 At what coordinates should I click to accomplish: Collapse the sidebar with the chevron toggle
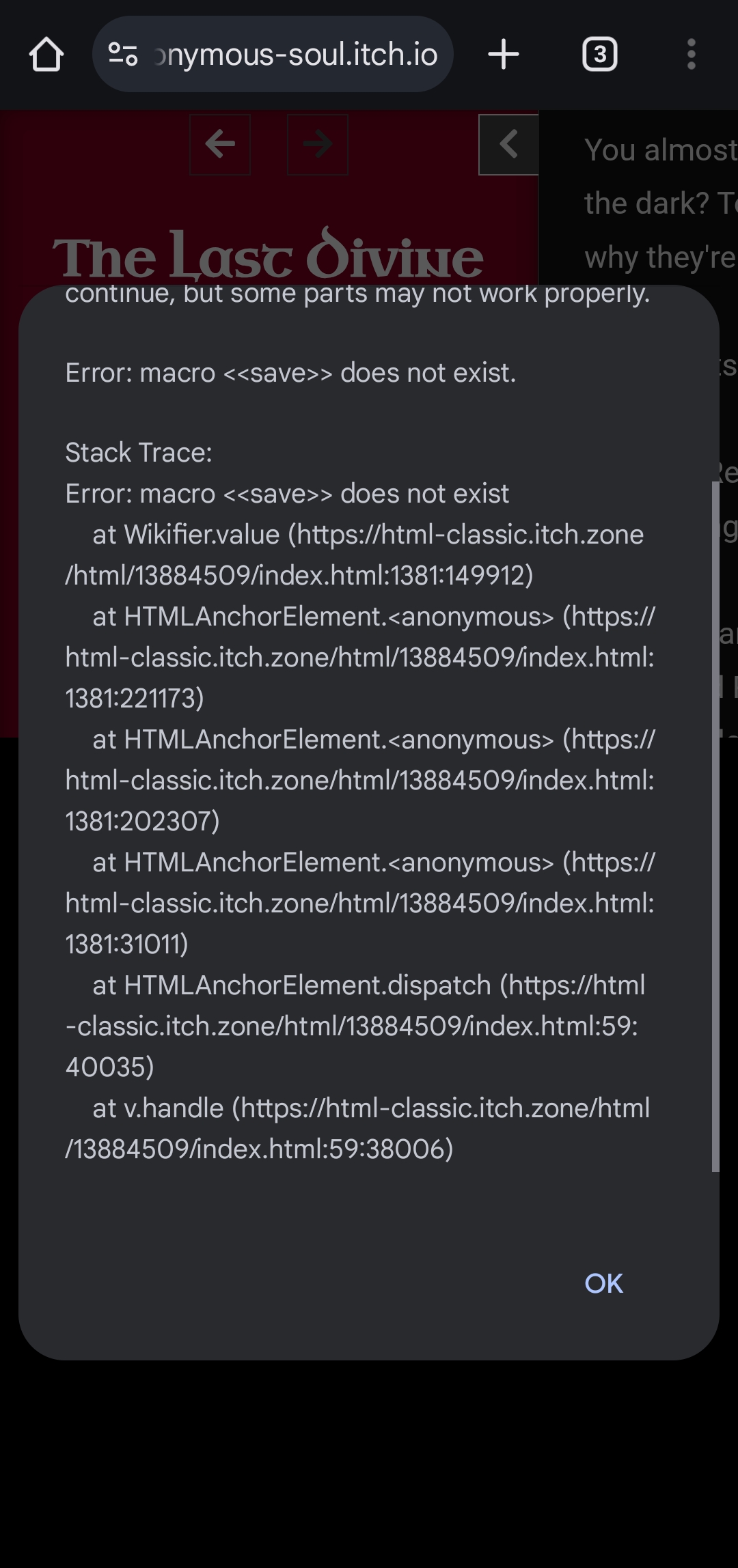tap(508, 144)
